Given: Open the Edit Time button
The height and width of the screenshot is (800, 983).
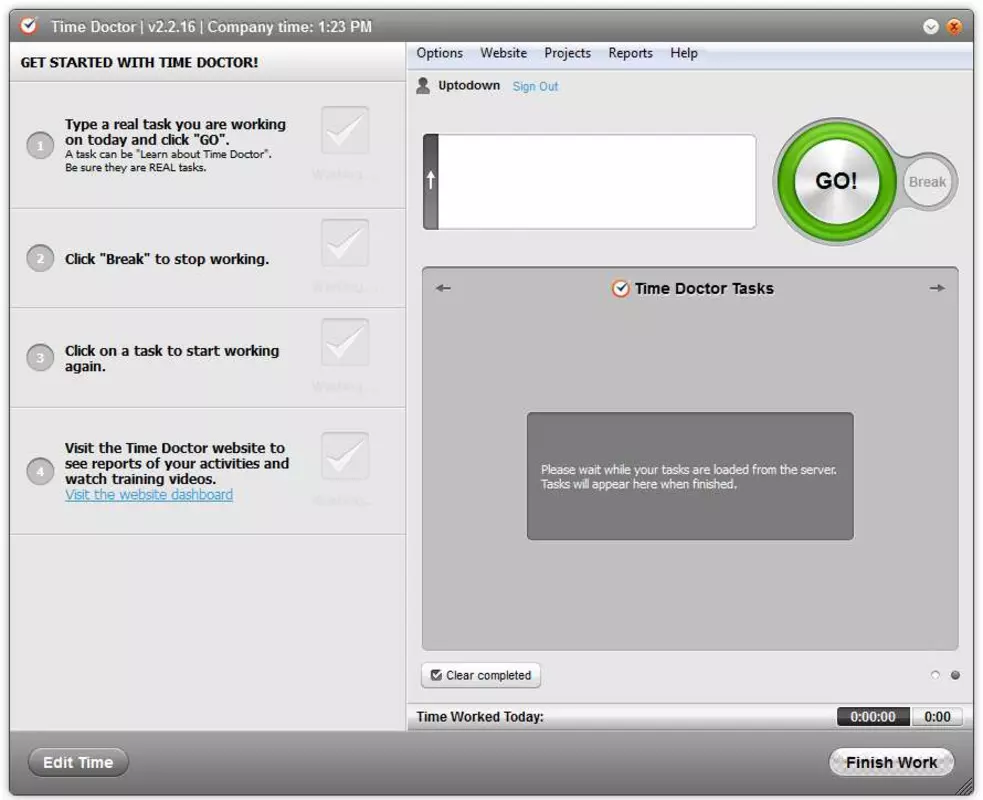Looking at the screenshot, I should pyautogui.click(x=78, y=762).
